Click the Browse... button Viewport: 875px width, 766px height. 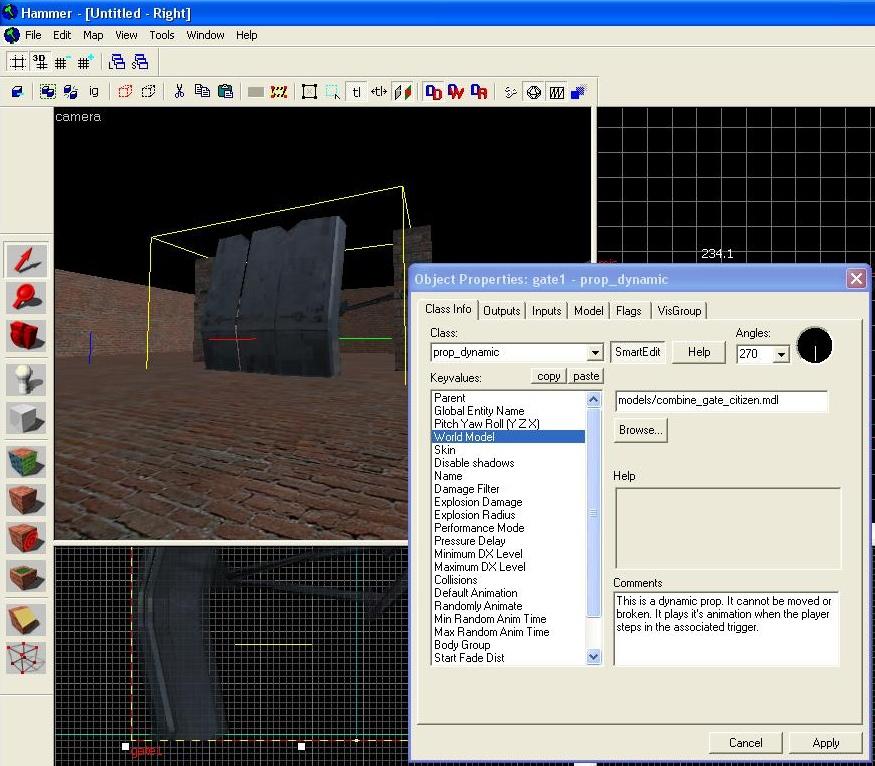(641, 430)
